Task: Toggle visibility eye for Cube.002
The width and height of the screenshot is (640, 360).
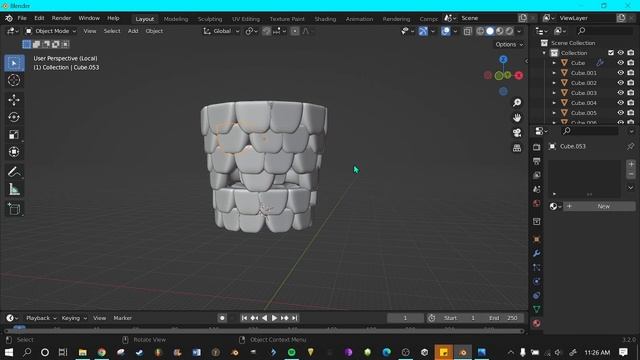Action: click(620, 83)
